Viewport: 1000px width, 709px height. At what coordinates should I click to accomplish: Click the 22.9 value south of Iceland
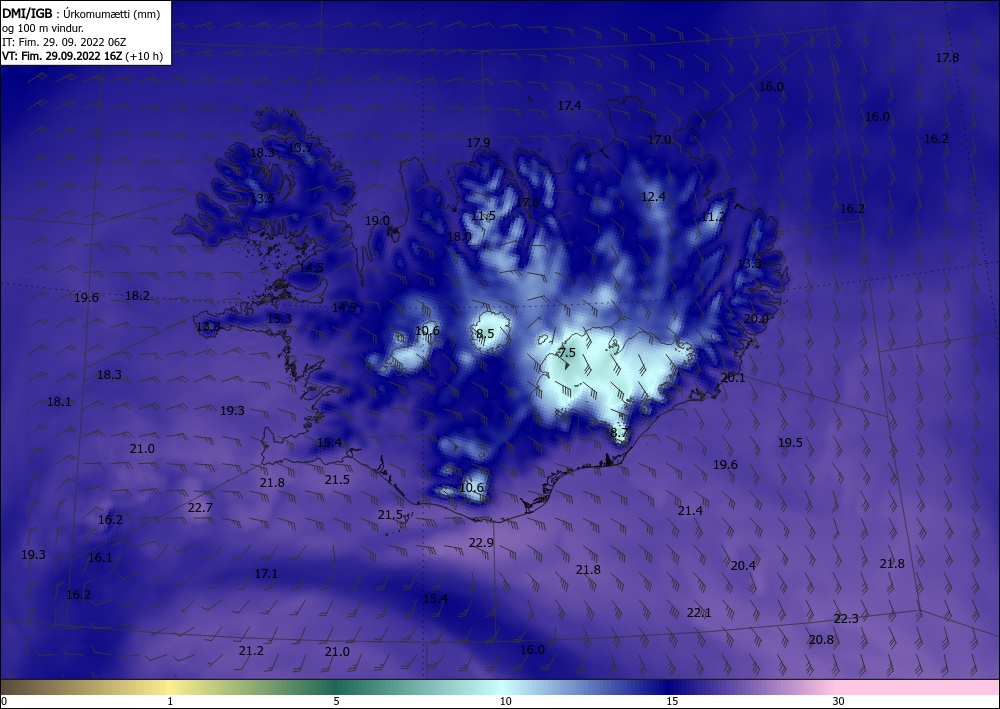pos(481,543)
